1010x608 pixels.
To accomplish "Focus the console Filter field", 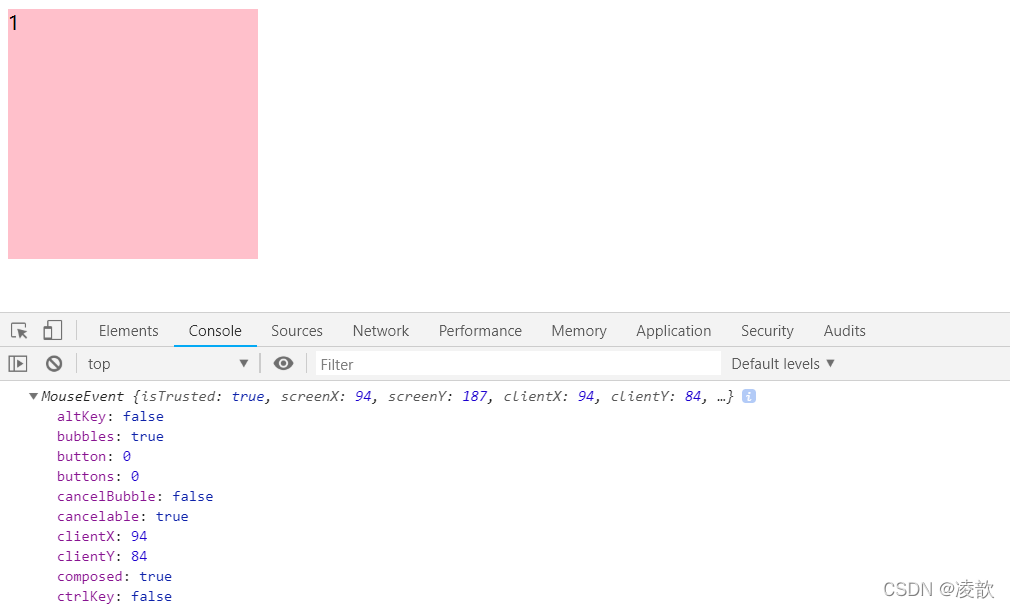I will pyautogui.click(x=518, y=365).
